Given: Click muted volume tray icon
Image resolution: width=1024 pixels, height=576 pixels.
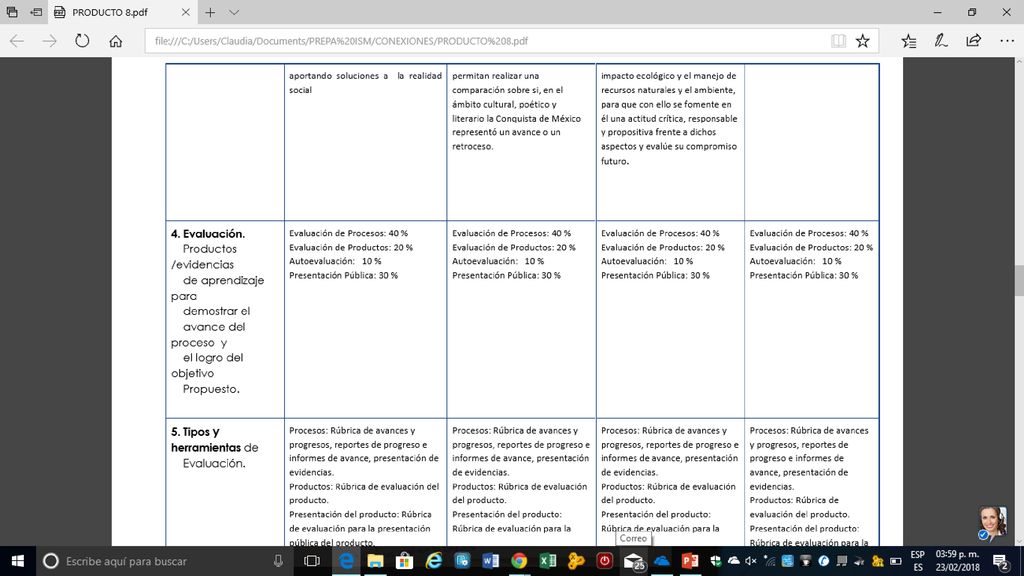Looking at the screenshot, I should tap(750, 561).
